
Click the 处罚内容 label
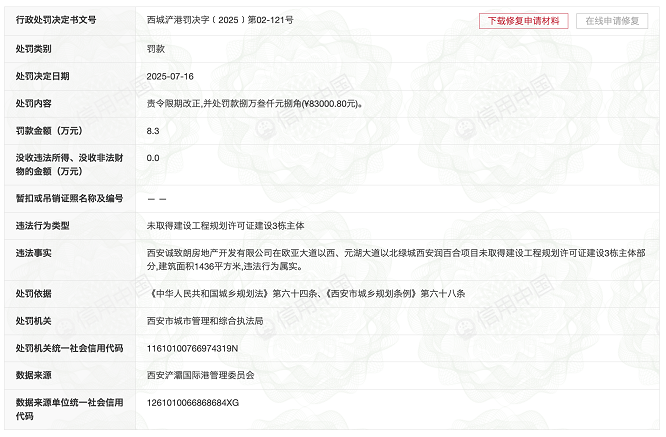point(34,103)
